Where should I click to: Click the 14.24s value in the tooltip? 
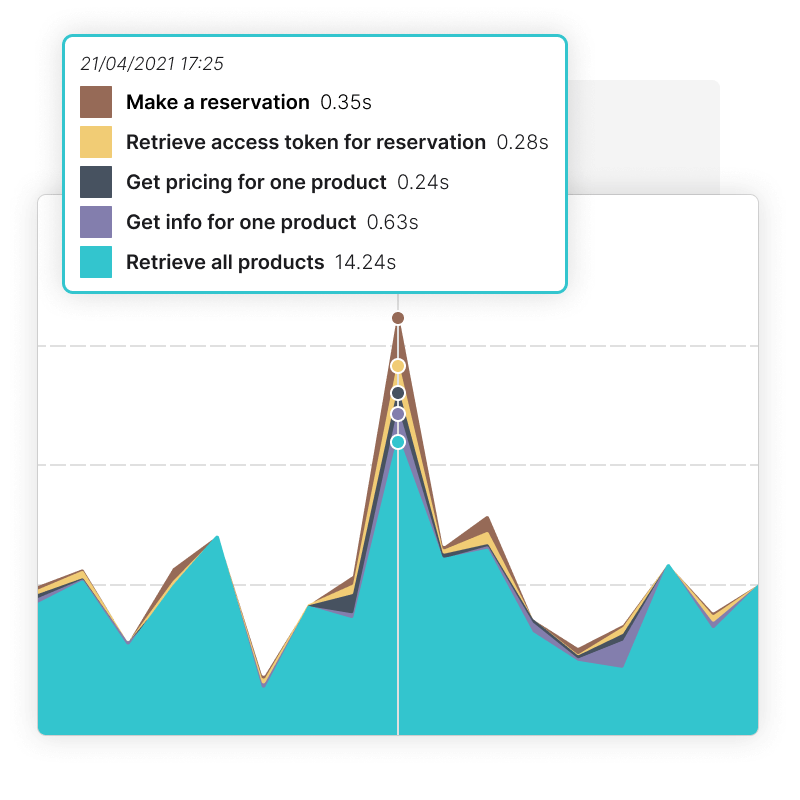click(366, 262)
